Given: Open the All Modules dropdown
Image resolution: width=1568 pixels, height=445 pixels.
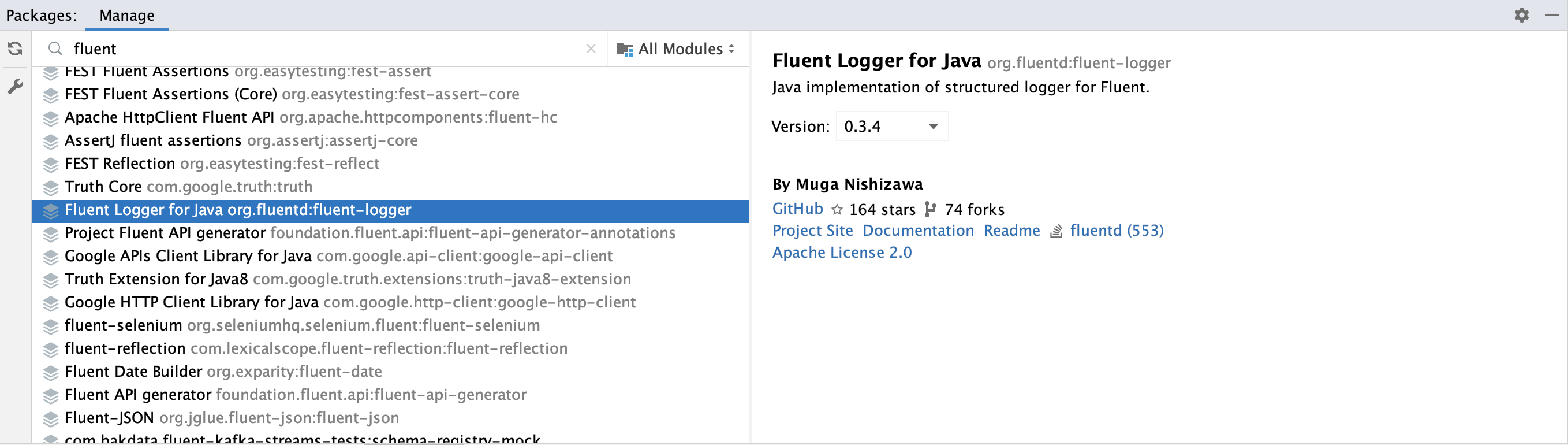Looking at the screenshot, I should [x=675, y=49].
